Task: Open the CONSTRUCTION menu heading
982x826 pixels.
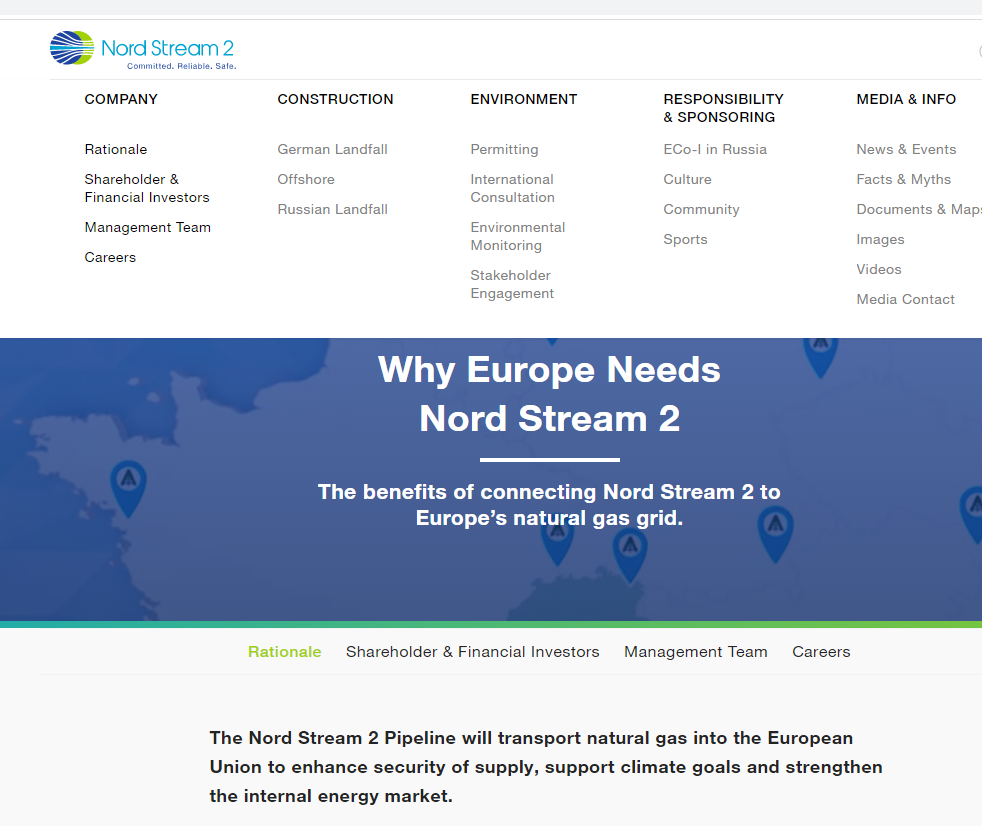Action: point(335,99)
